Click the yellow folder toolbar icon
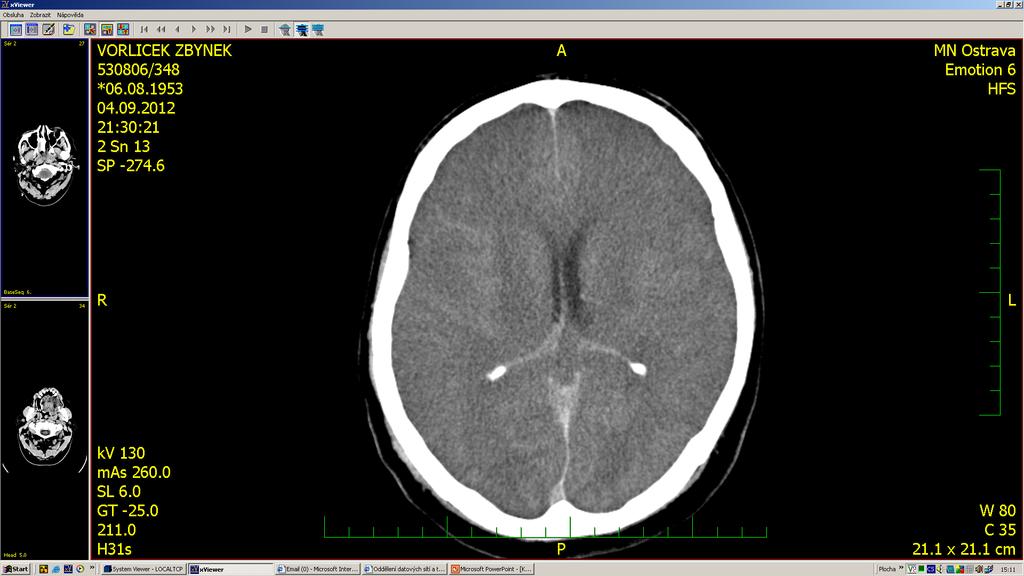 [x=69, y=29]
